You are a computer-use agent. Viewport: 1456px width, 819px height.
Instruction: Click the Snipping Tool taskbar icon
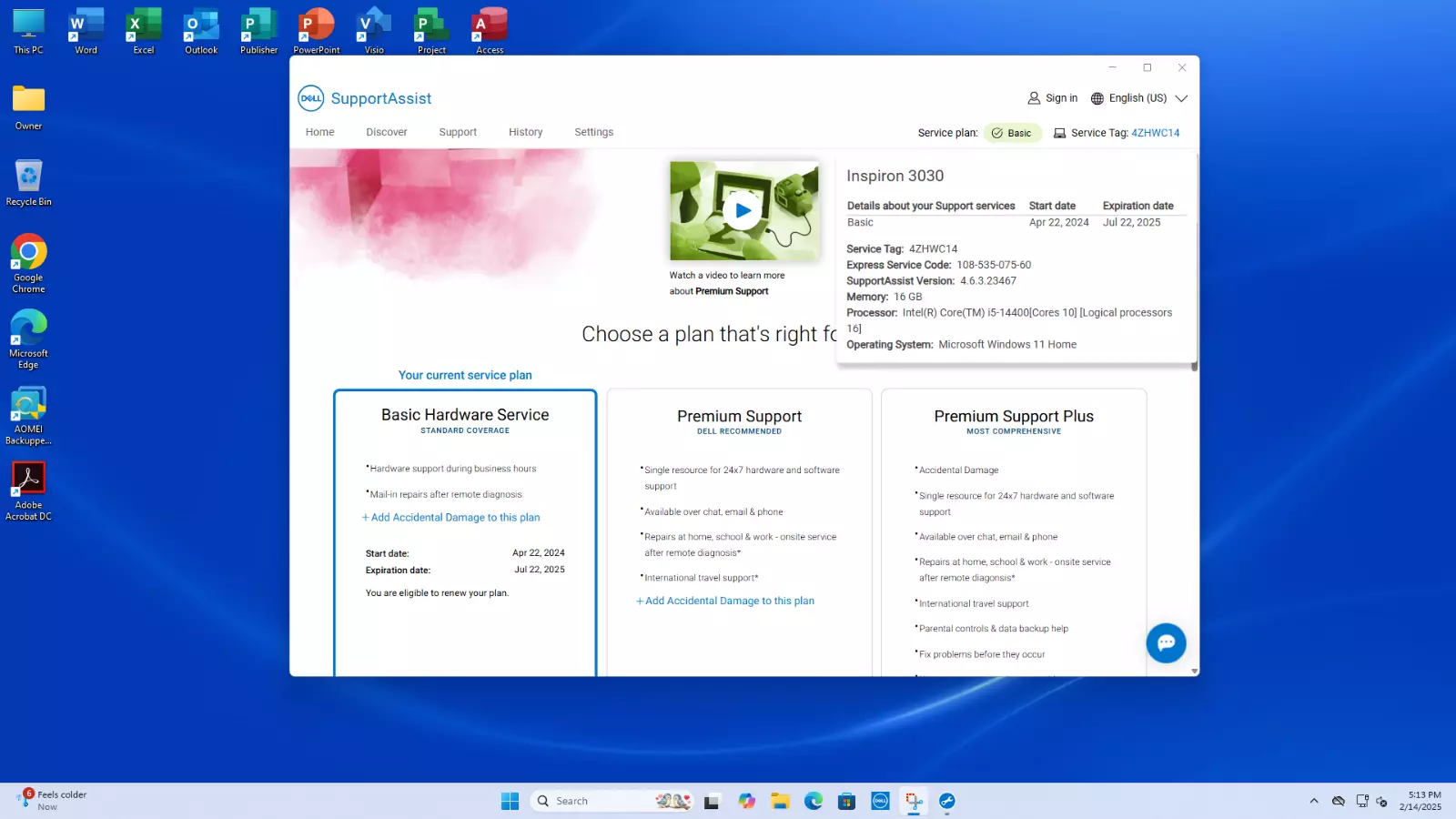914,801
